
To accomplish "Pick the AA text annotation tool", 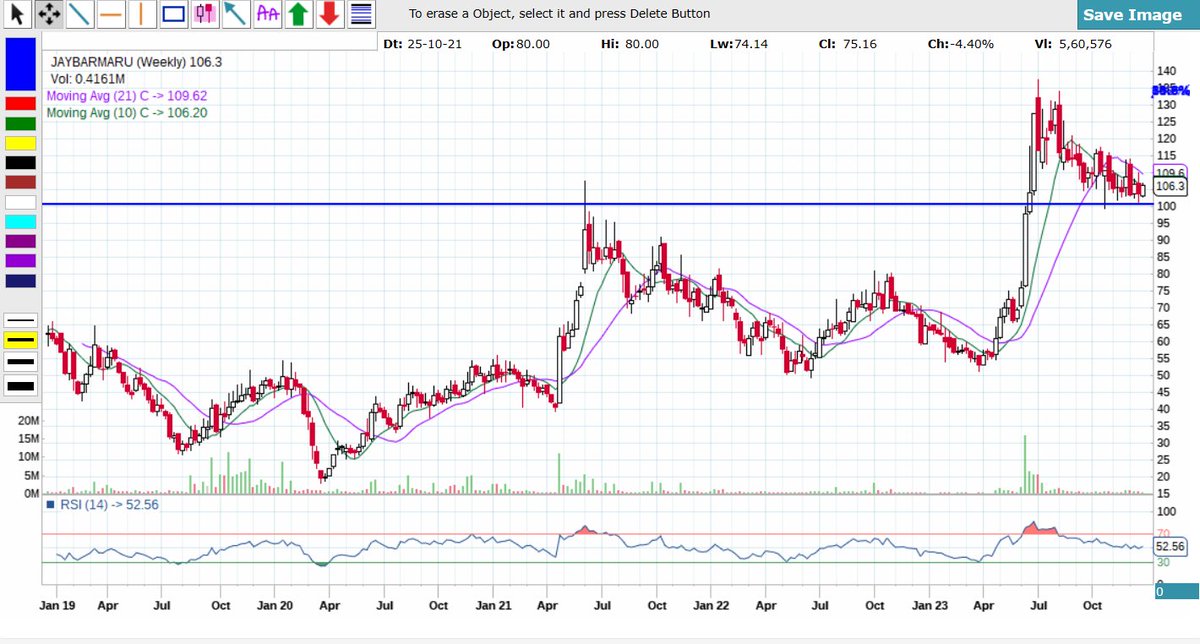I will pyautogui.click(x=266, y=14).
